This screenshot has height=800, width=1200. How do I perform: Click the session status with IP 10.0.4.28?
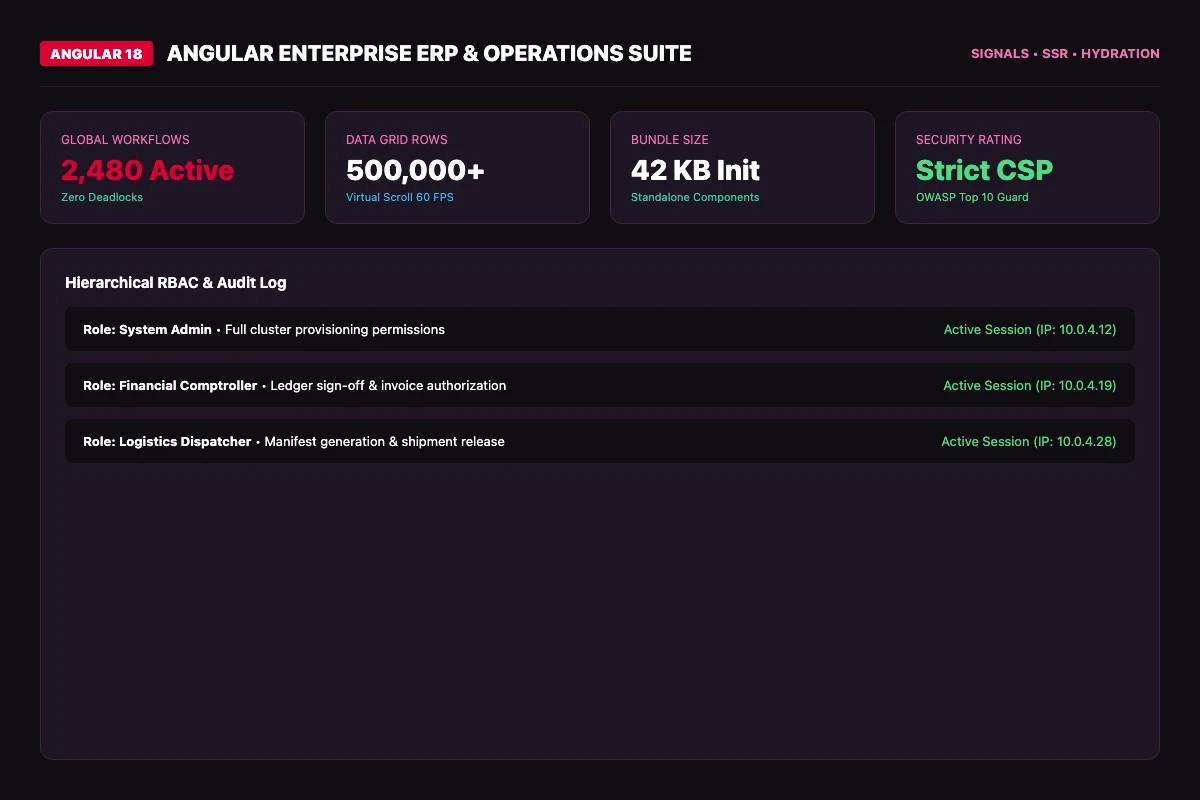point(1029,441)
